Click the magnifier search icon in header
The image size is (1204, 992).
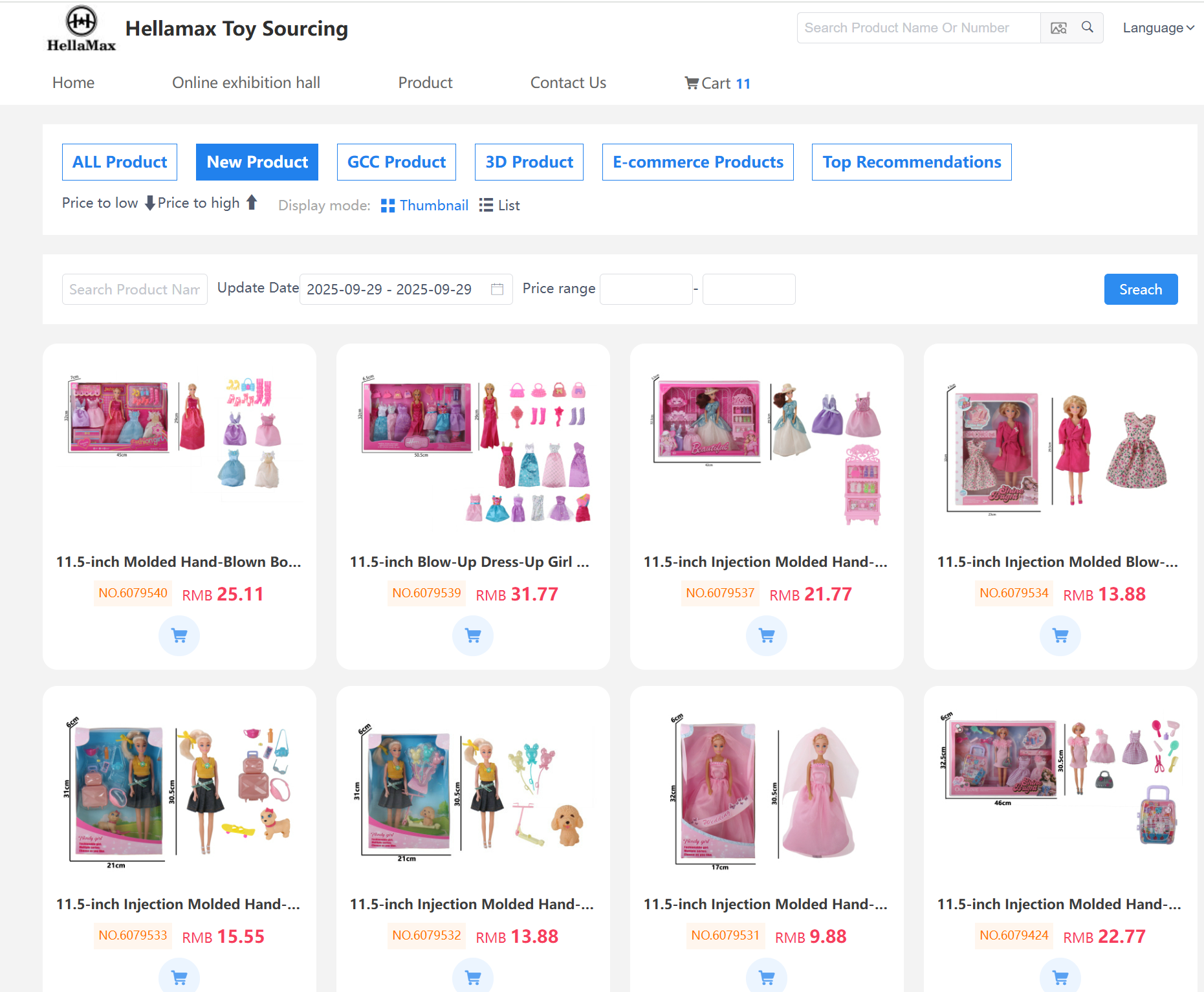pos(1088,27)
